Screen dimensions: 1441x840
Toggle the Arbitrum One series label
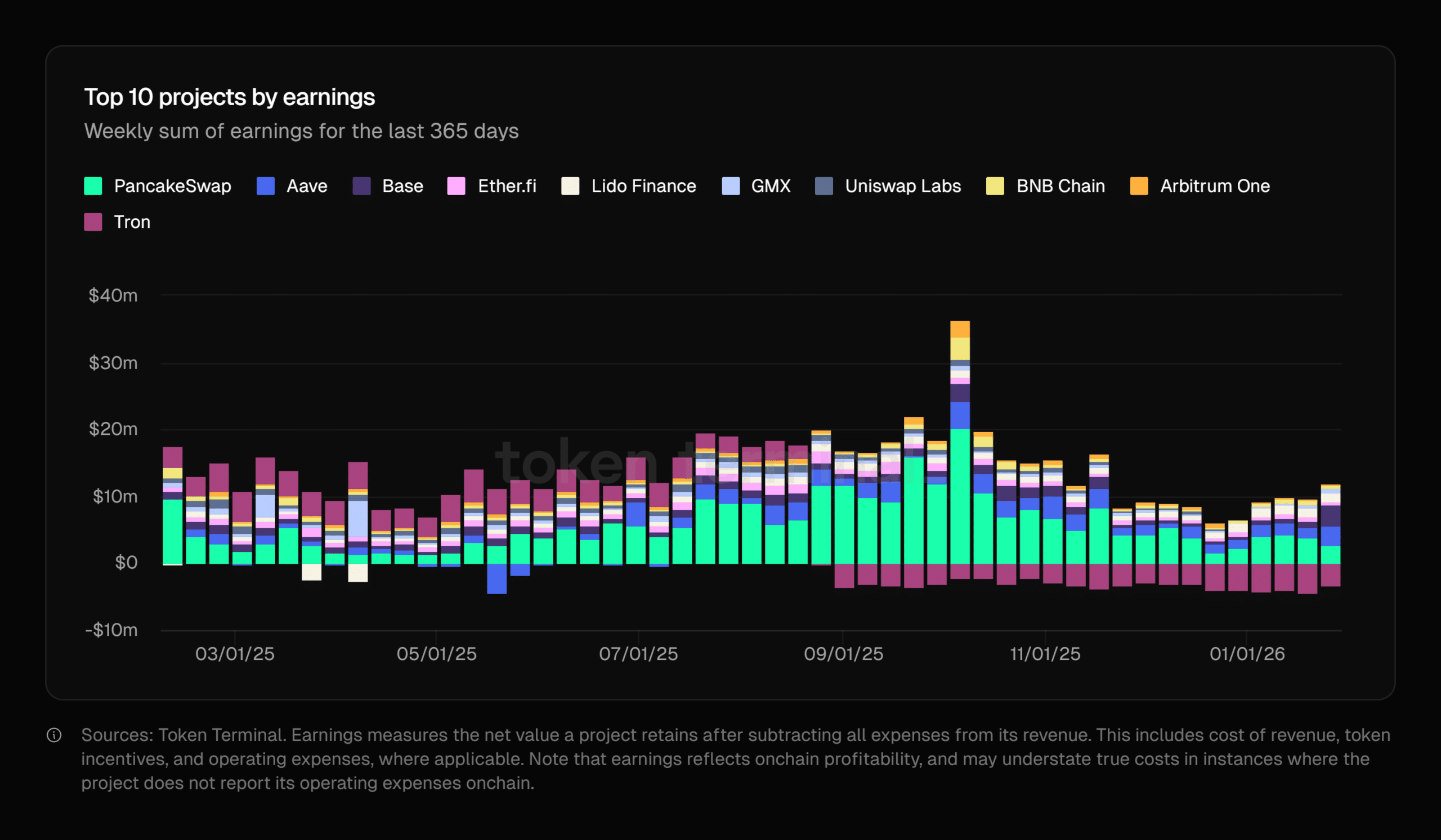1215,186
